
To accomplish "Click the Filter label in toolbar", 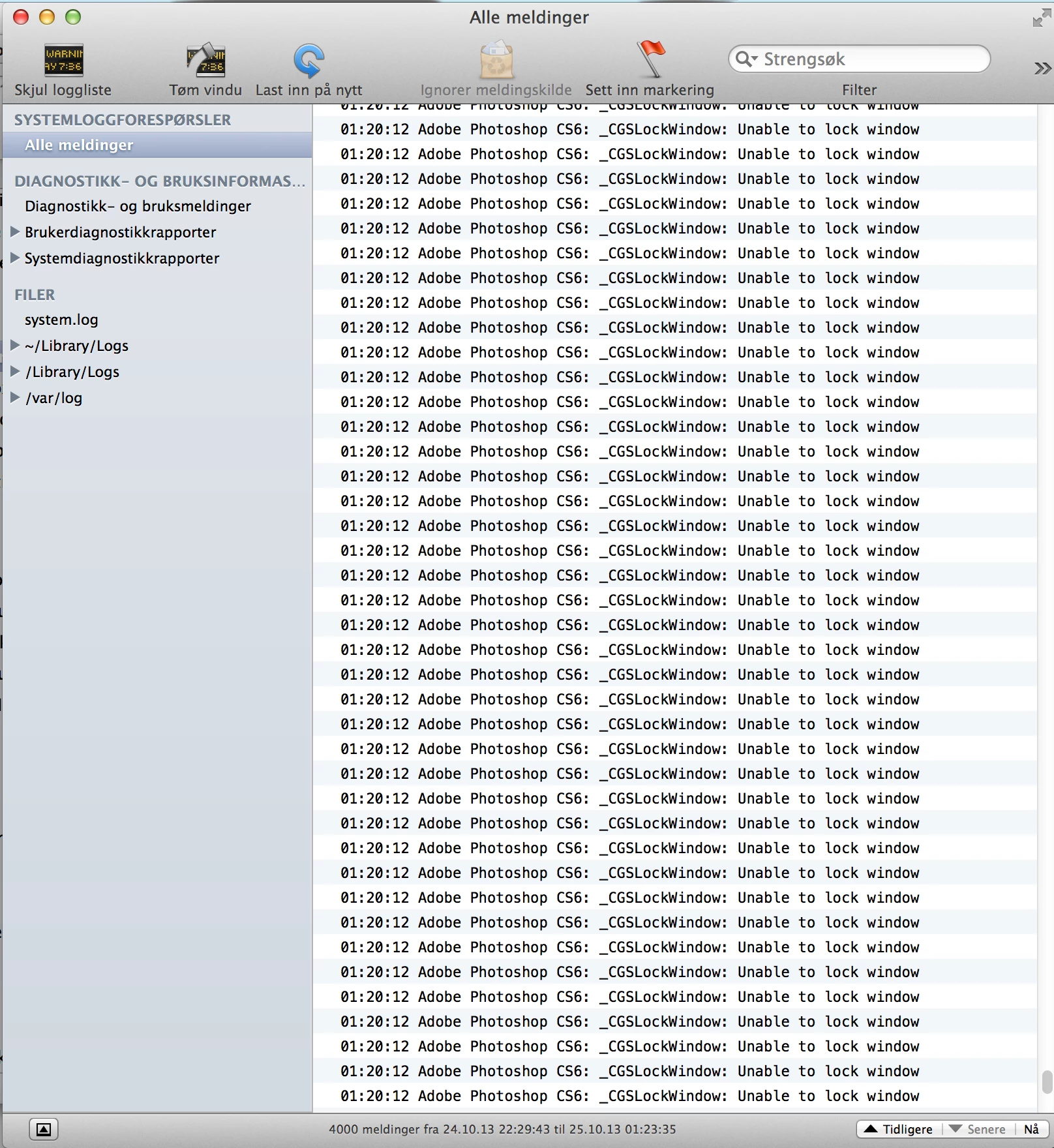I will click(859, 90).
